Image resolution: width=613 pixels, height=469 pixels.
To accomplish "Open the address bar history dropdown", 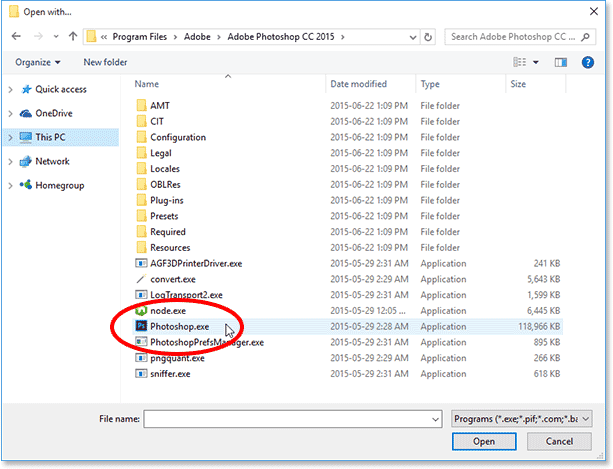I will [x=413, y=38].
